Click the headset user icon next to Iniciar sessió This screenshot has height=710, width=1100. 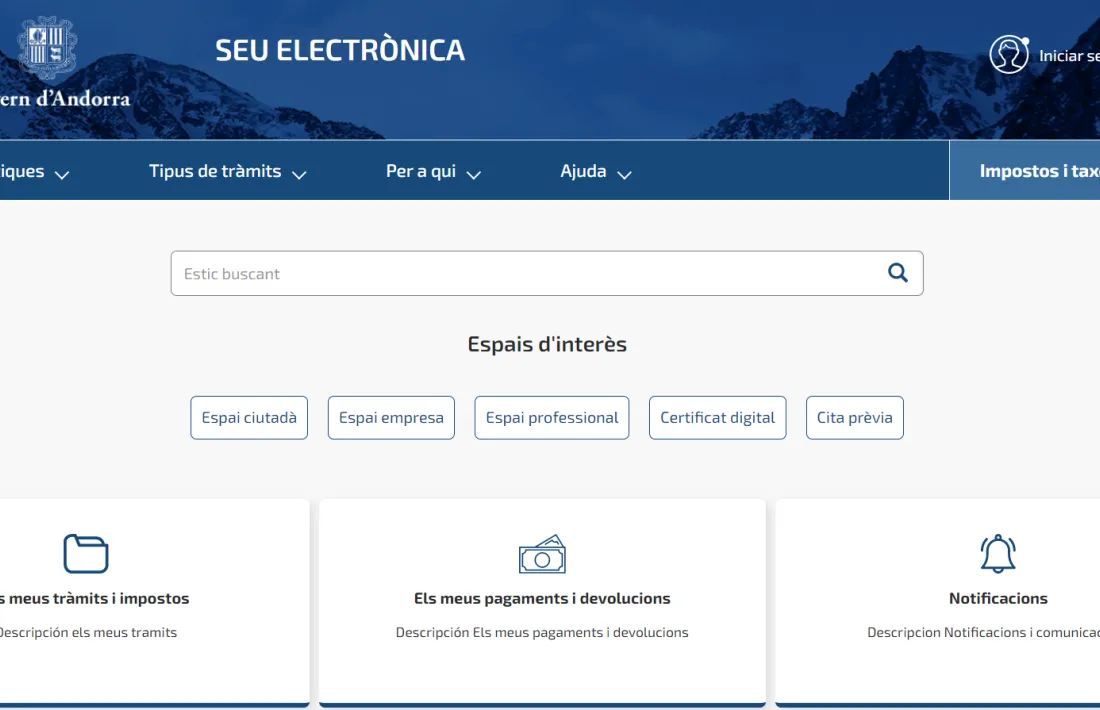pos(1009,55)
